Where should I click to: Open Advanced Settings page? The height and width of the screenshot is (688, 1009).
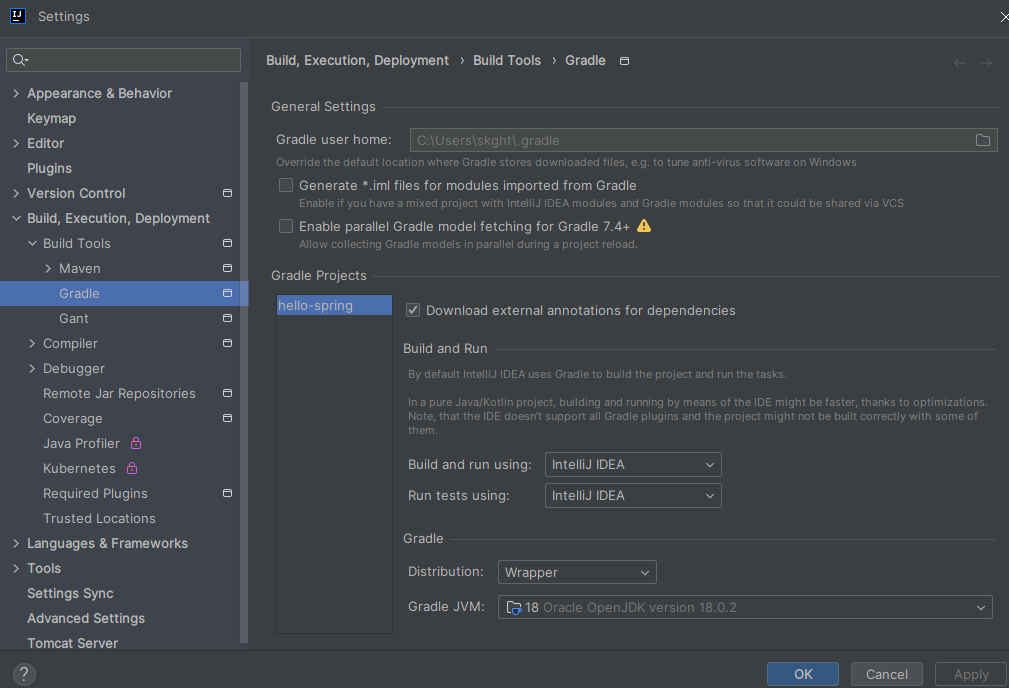click(86, 618)
